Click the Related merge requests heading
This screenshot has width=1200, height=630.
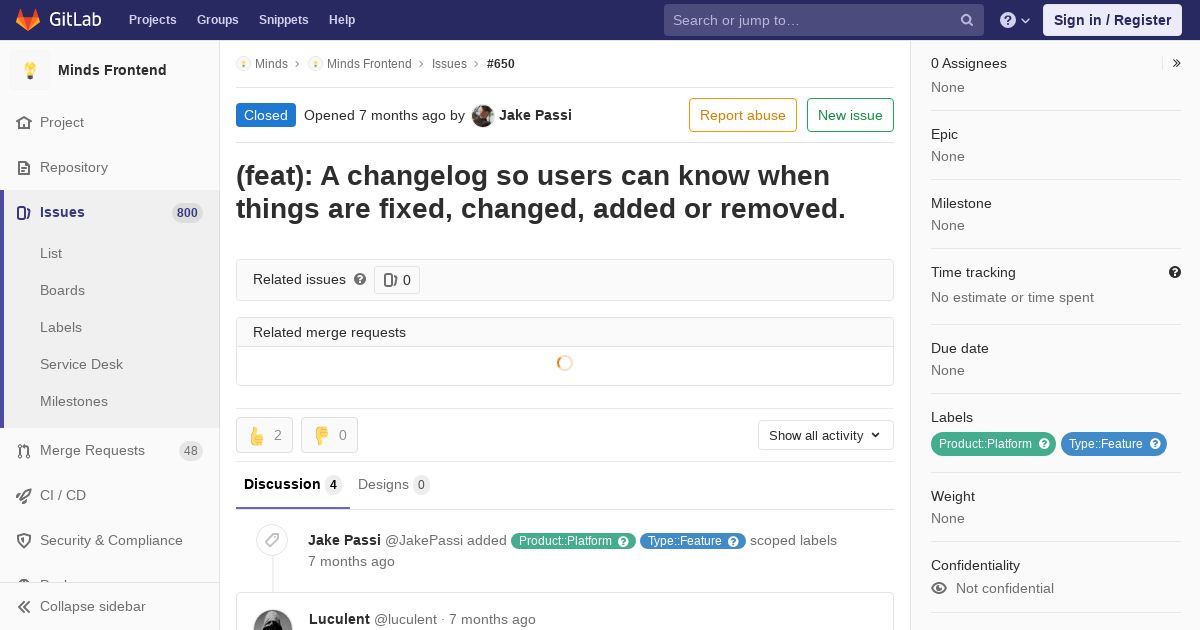coord(330,332)
